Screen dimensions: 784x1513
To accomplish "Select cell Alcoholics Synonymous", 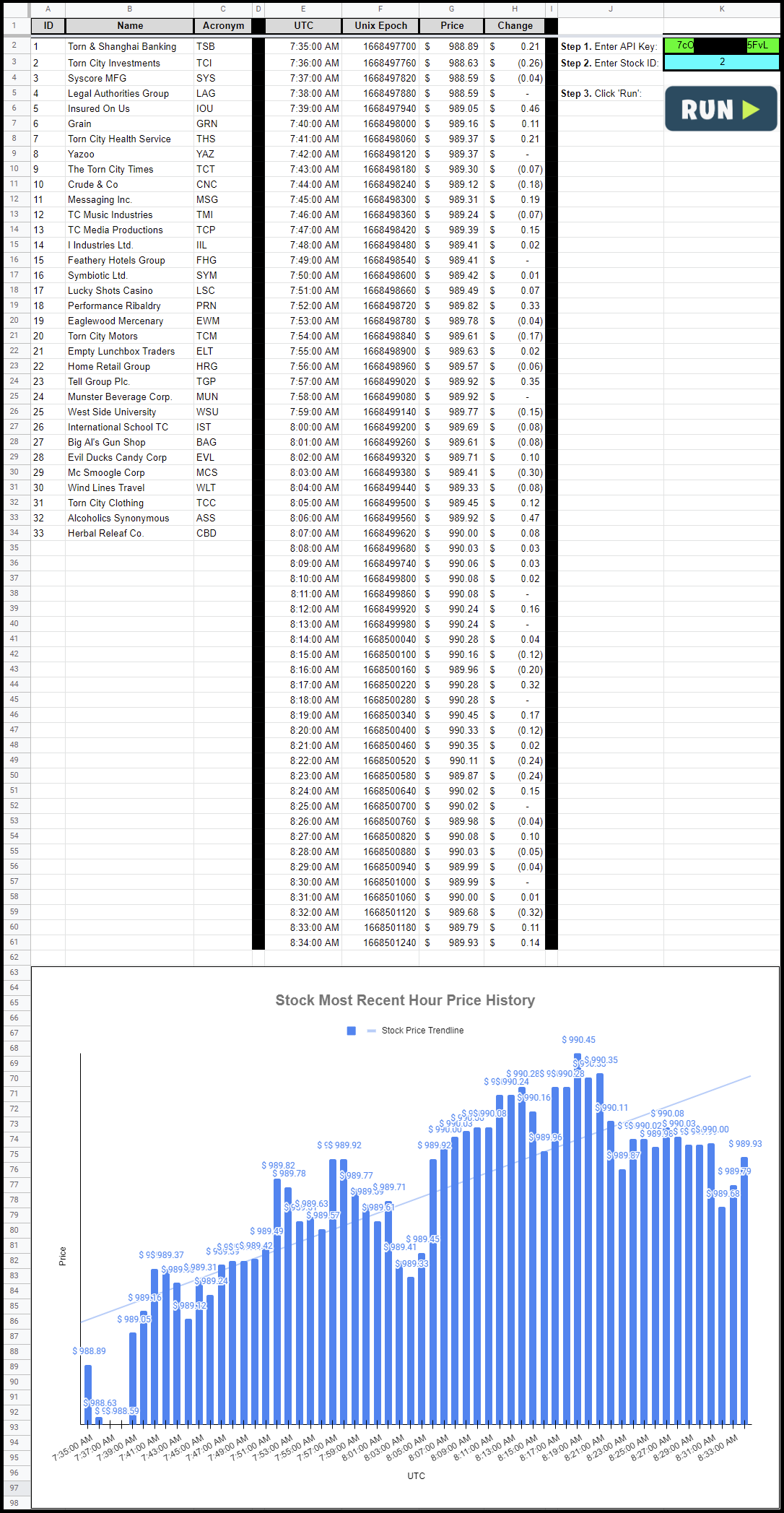I will pos(130,518).
